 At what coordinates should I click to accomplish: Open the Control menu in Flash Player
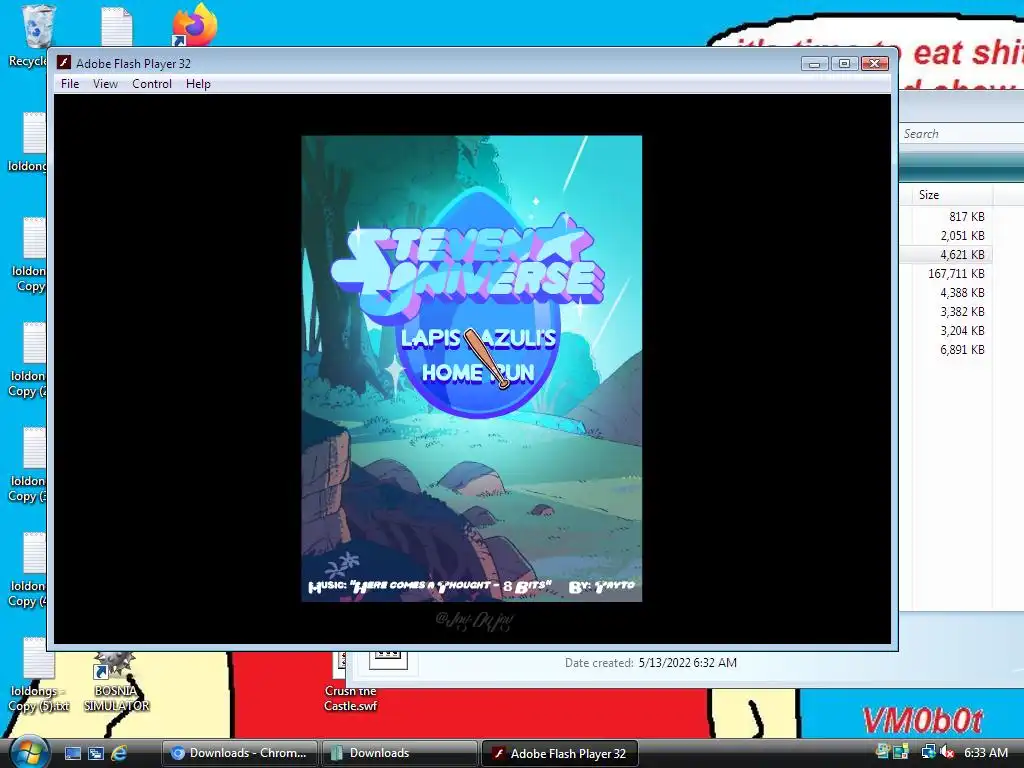(152, 84)
